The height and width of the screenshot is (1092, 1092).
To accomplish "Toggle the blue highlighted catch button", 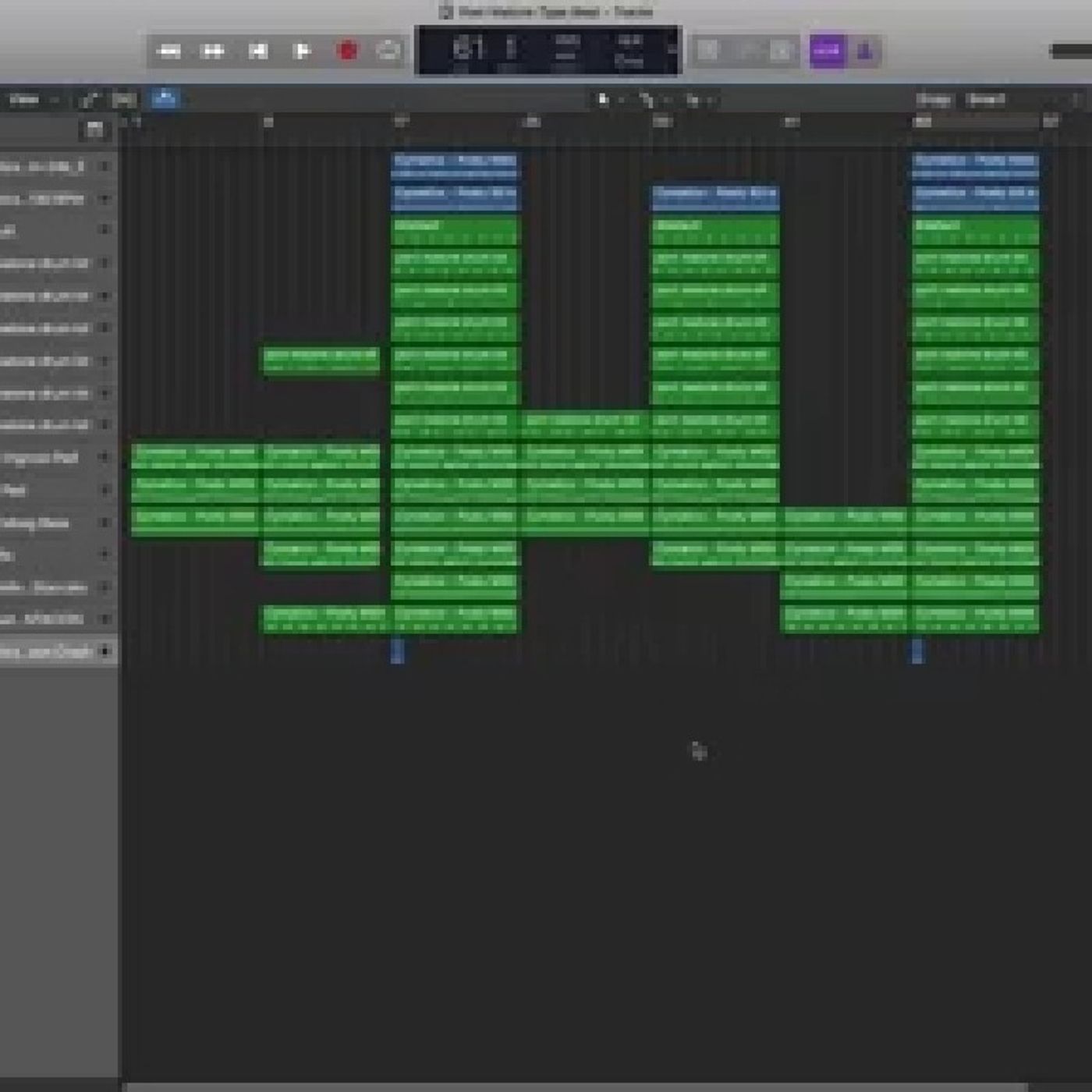I will 165,98.
